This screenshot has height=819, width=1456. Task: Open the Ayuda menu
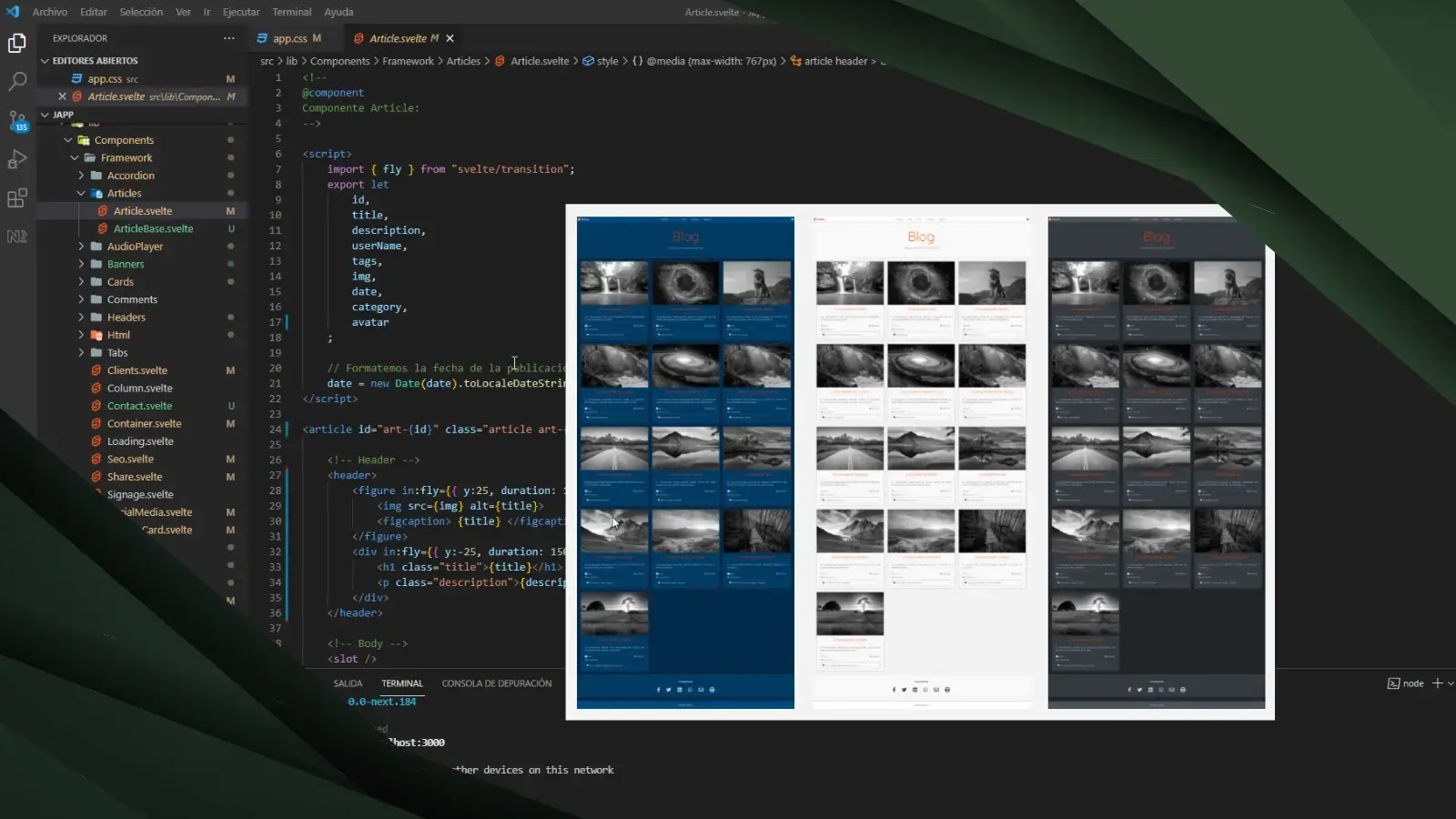(x=339, y=12)
